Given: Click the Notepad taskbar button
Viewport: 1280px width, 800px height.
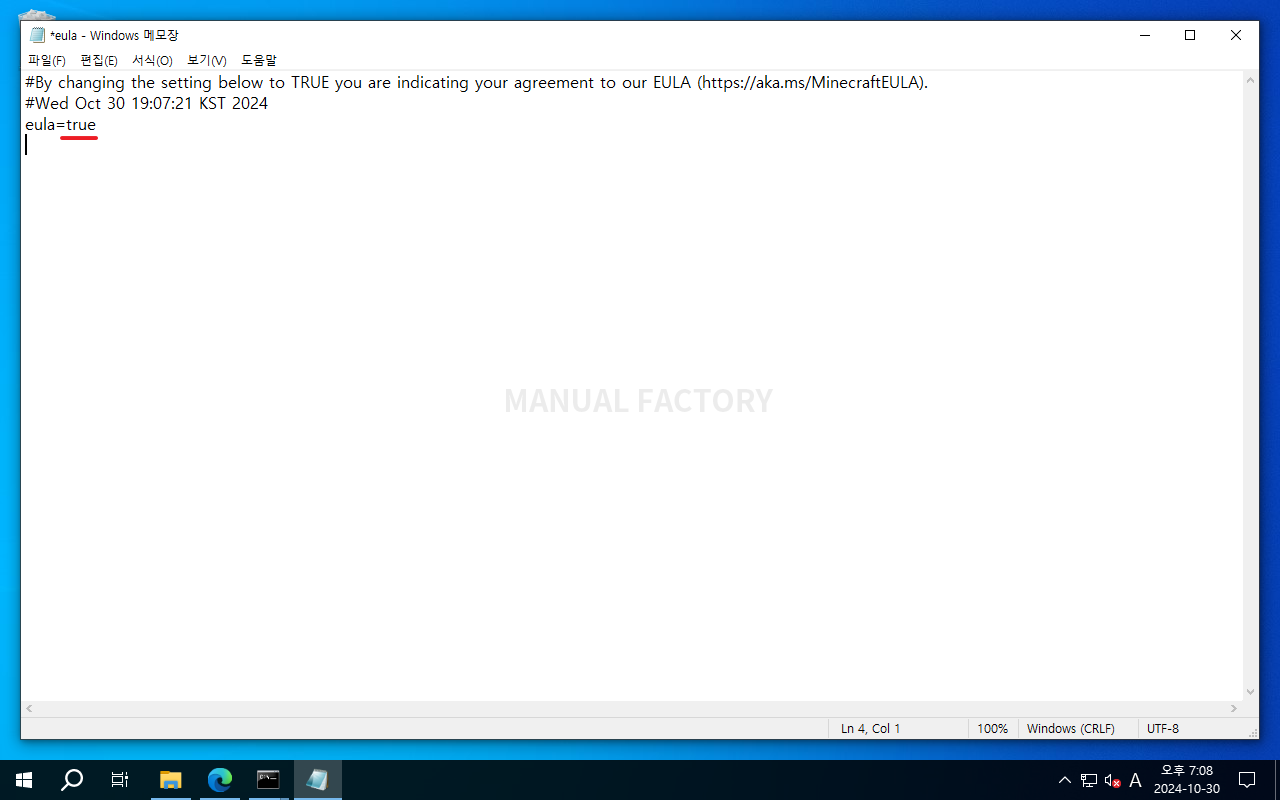Looking at the screenshot, I should pos(317,780).
